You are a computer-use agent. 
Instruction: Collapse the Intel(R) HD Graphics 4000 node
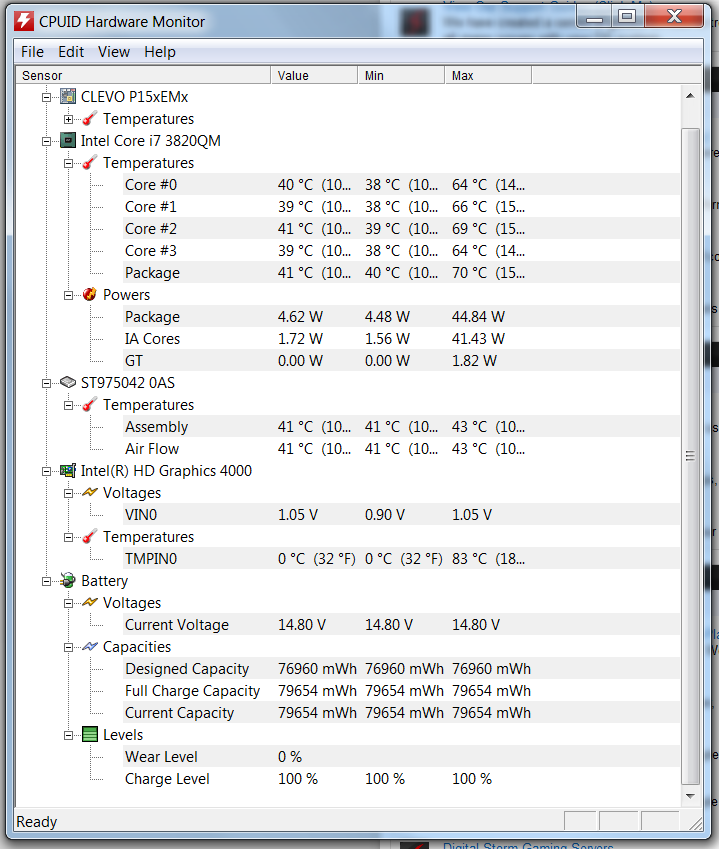(x=47, y=471)
